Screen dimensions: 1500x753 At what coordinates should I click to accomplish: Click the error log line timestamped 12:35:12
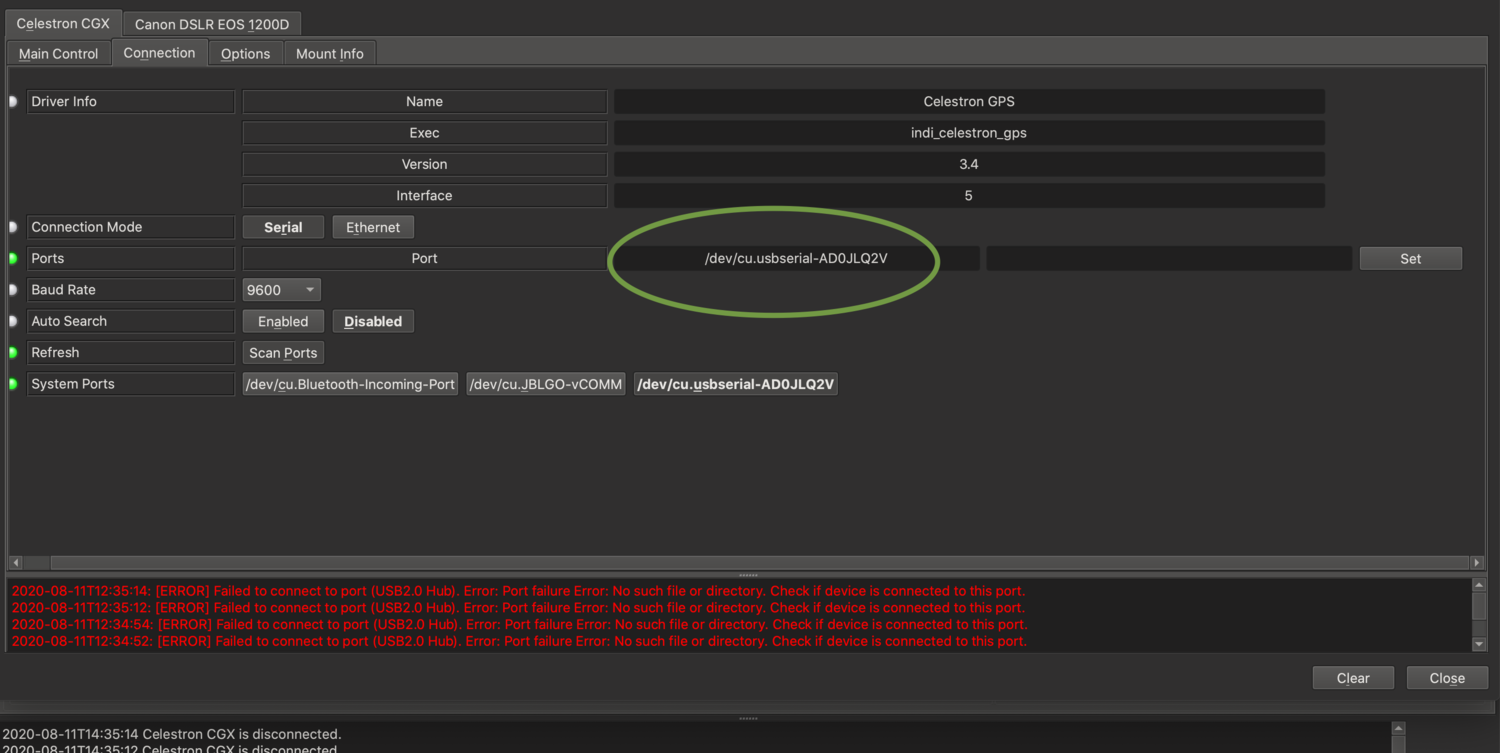[x=518, y=608]
